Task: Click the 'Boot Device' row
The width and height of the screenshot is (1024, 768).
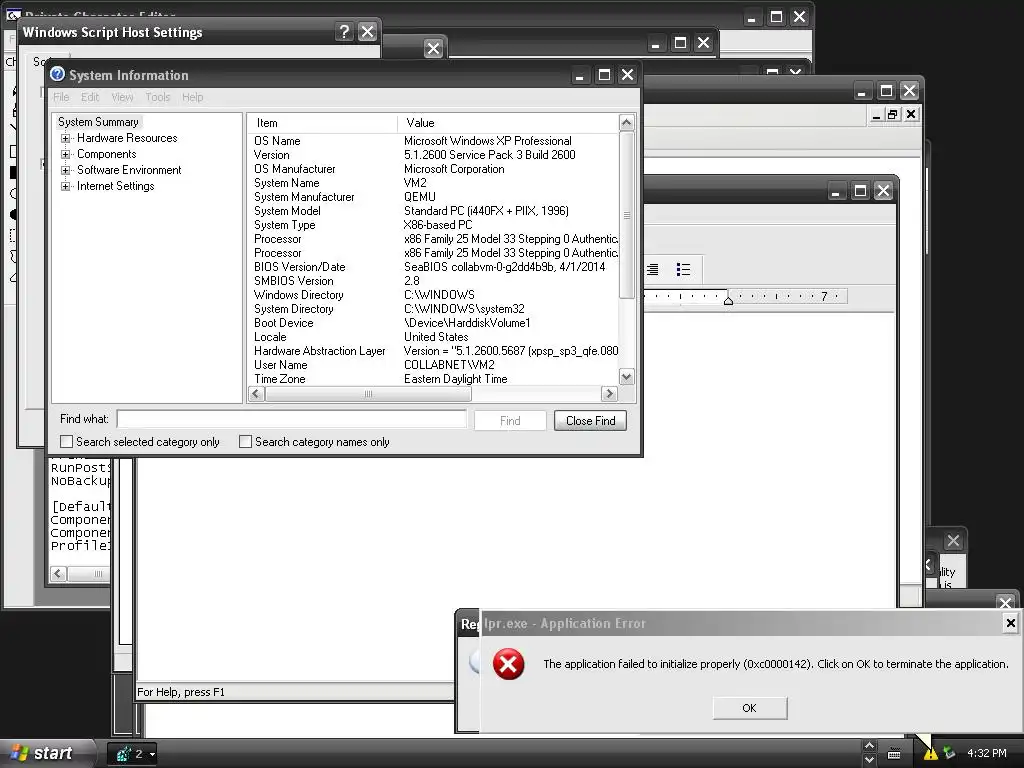Action: point(434,323)
